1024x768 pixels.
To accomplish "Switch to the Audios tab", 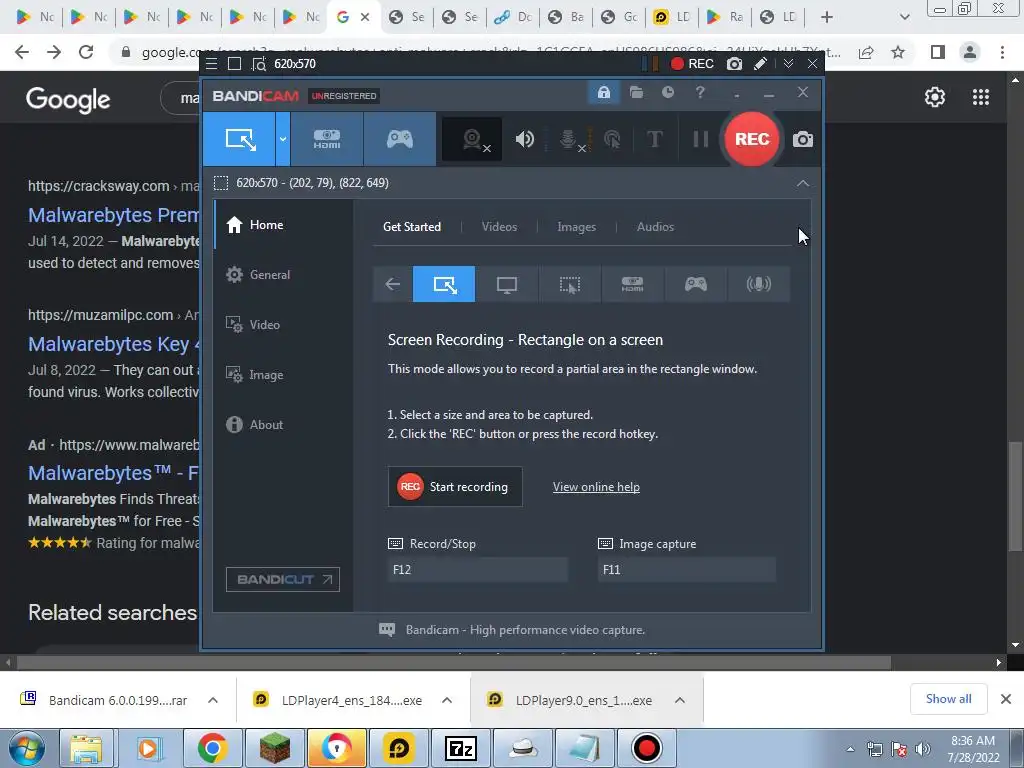I will tap(655, 227).
